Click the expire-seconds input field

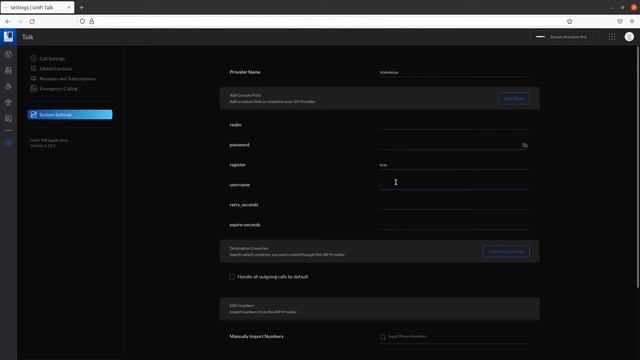(x=455, y=224)
